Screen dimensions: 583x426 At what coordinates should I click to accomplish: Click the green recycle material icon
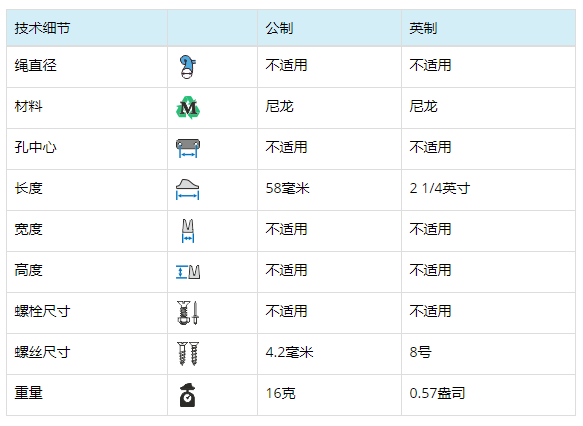188,107
